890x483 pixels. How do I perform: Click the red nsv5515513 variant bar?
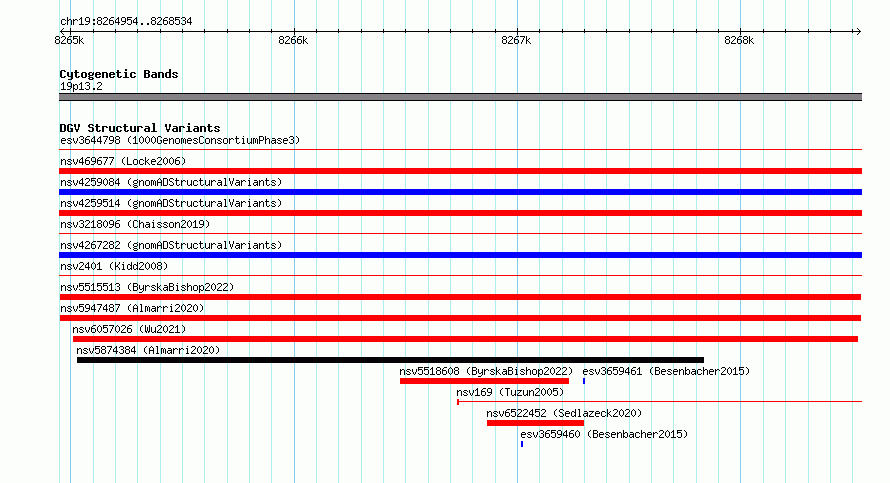click(460, 297)
